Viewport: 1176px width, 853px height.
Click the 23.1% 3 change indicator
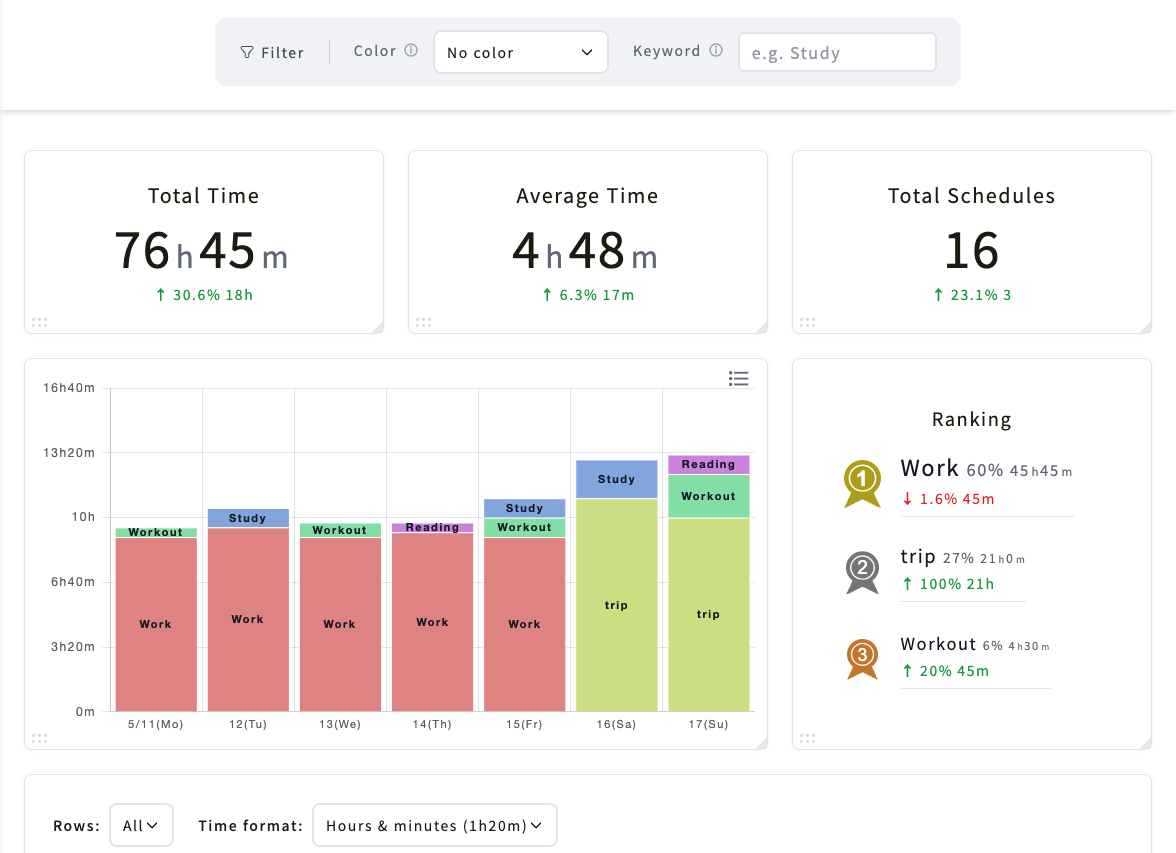click(x=972, y=295)
